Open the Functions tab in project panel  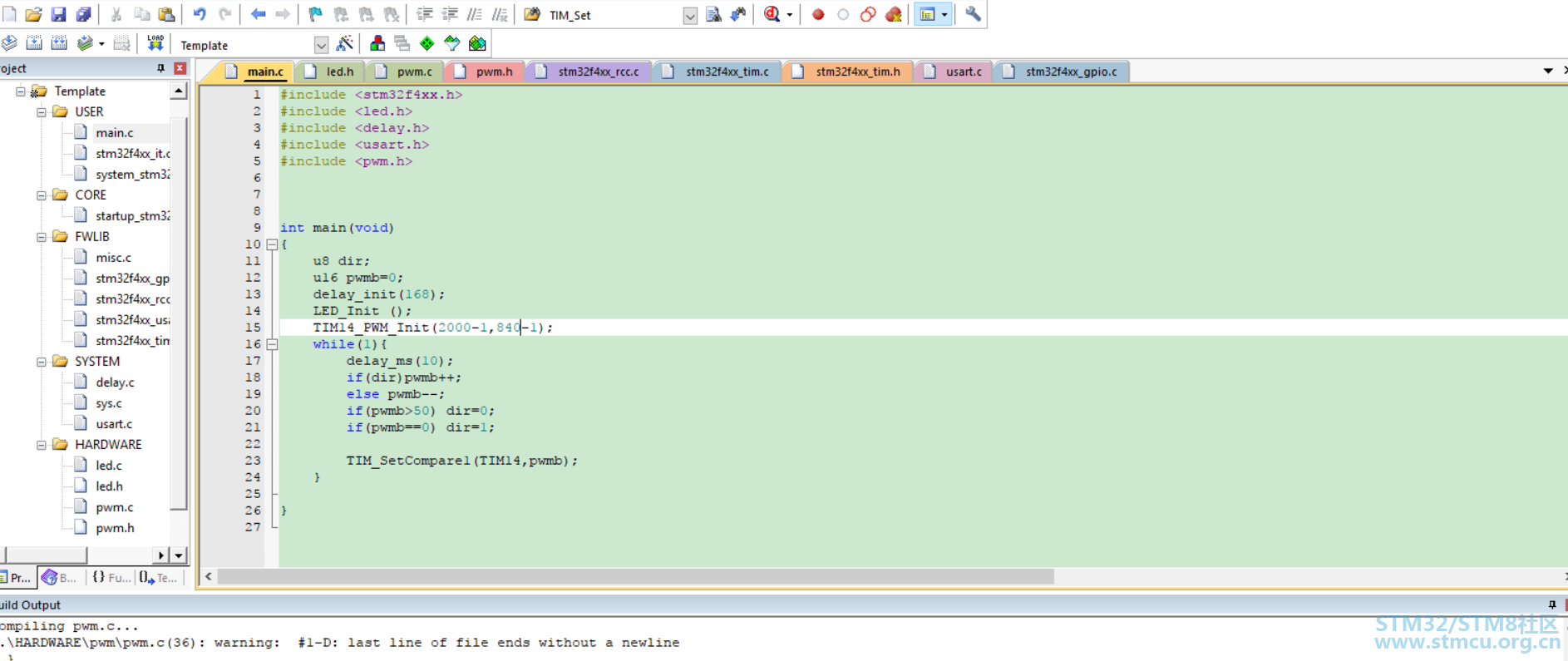click(111, 577)
